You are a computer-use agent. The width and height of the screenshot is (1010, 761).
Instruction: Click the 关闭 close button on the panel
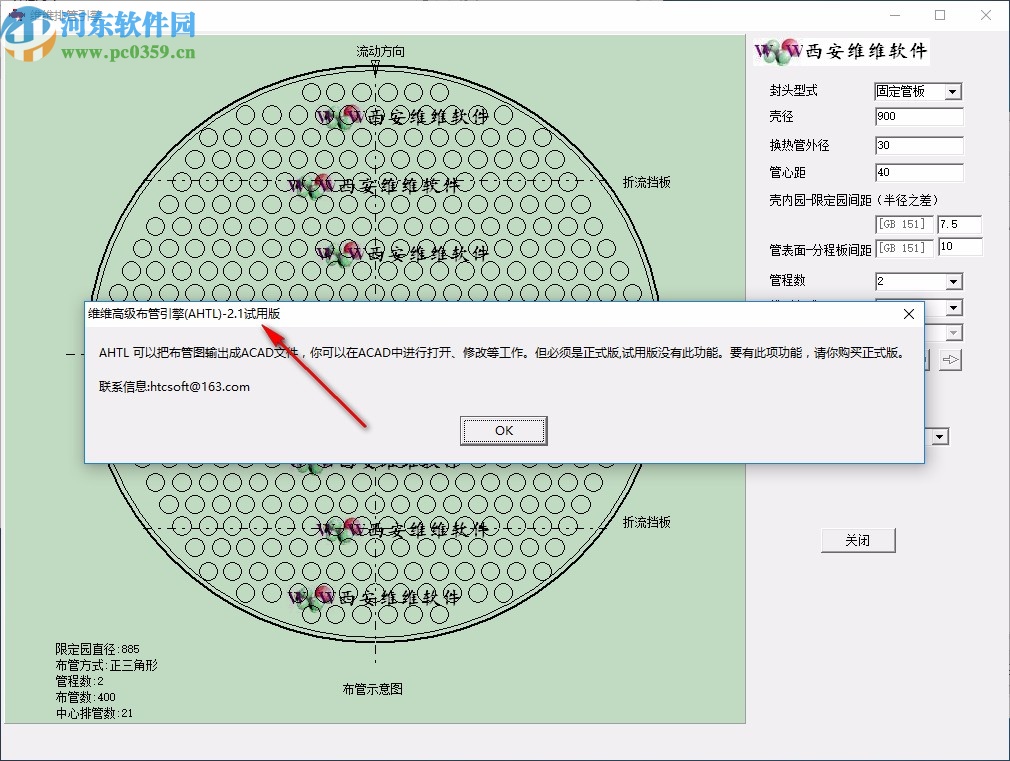tap(858, 539)
